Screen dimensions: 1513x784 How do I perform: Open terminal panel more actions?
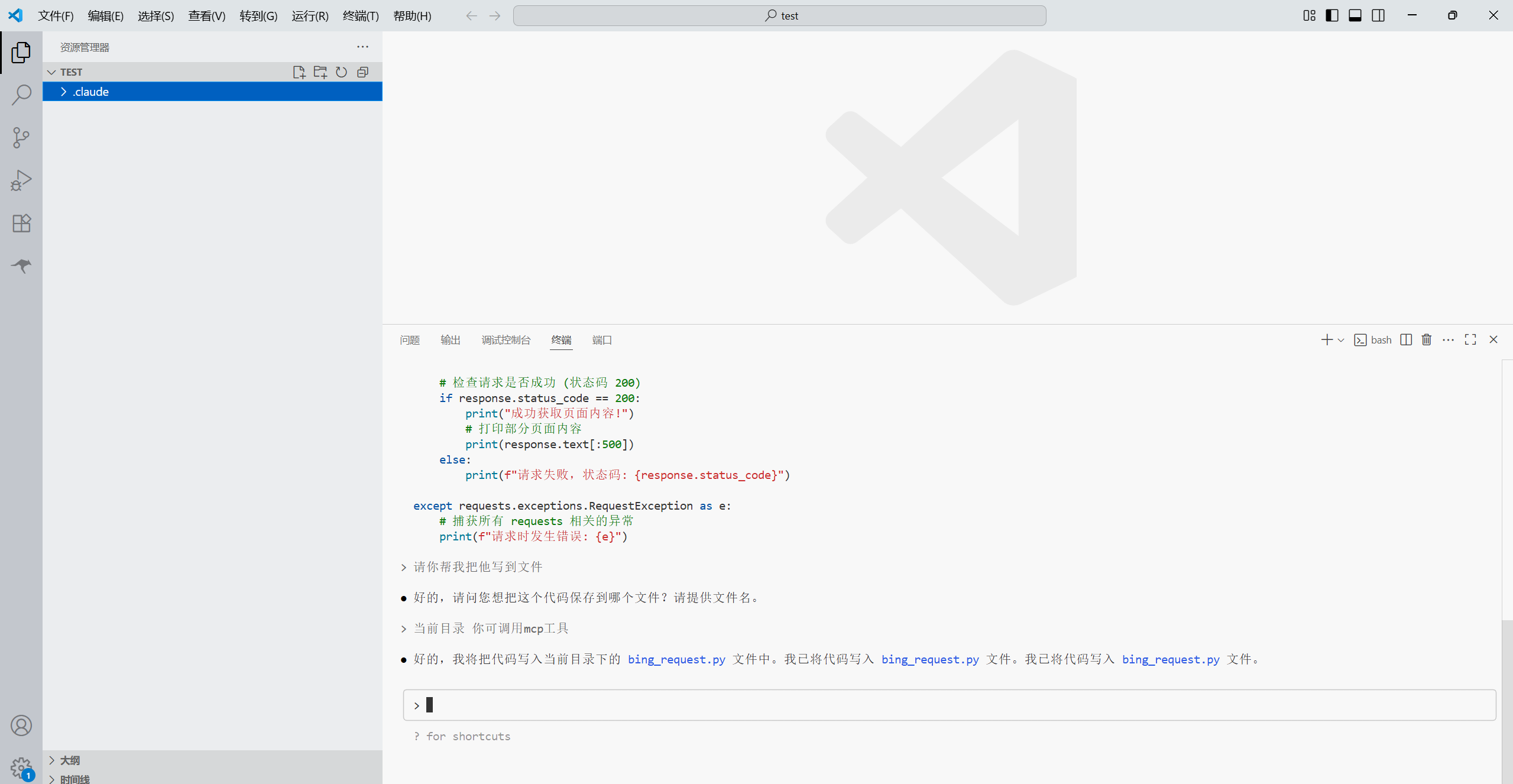point(1448,339)
